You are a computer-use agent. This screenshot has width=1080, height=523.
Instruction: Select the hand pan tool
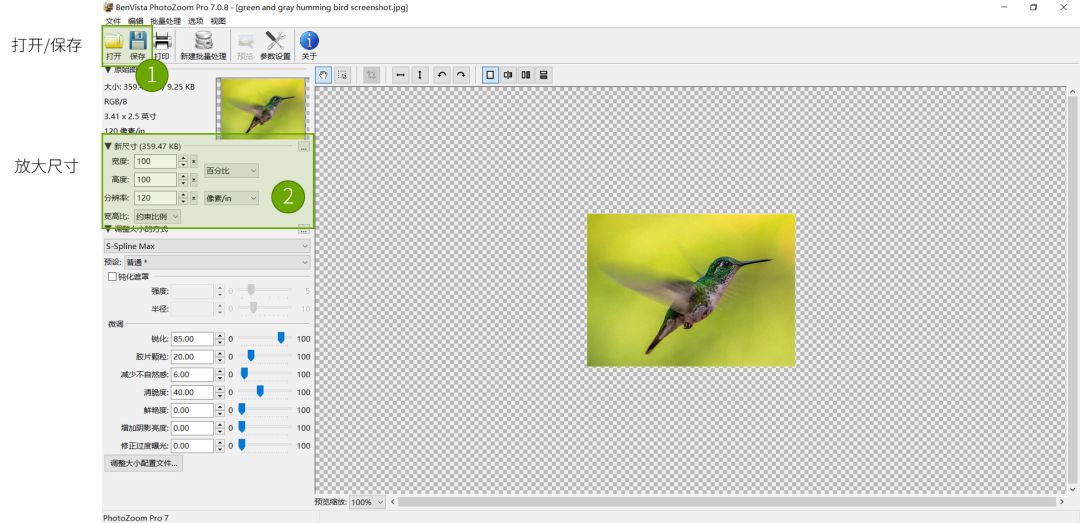coord(324,75)
